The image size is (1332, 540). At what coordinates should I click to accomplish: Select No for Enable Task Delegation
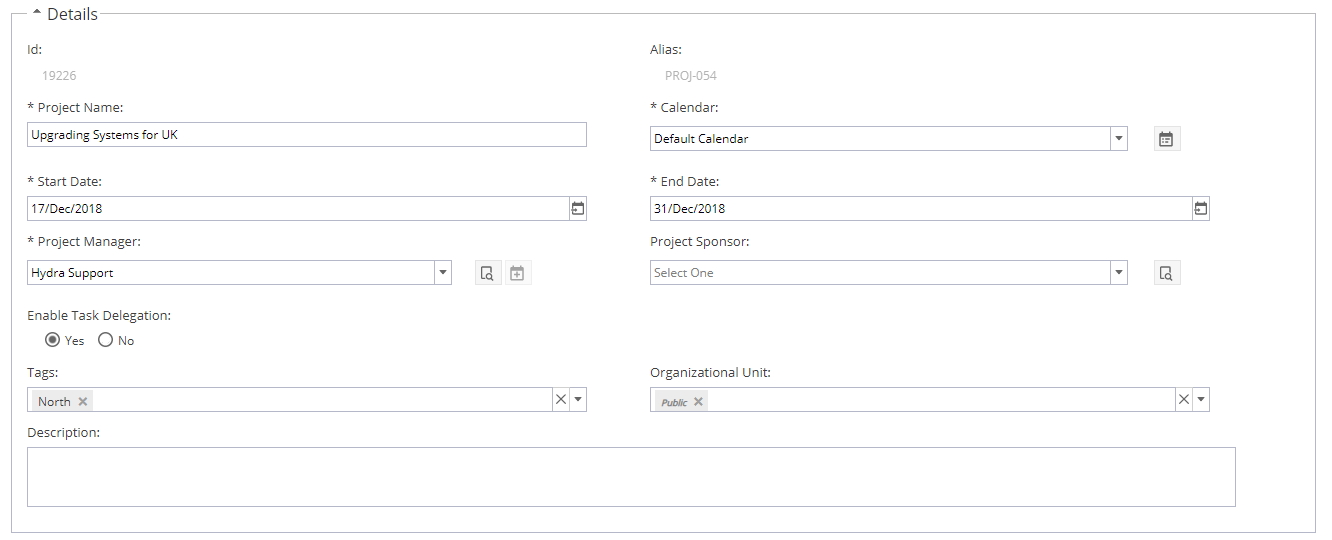106,340
